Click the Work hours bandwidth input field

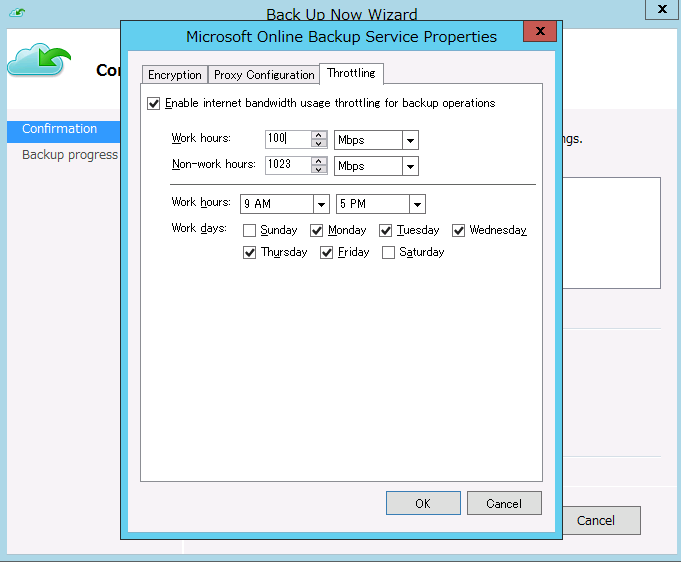[287, 140]
